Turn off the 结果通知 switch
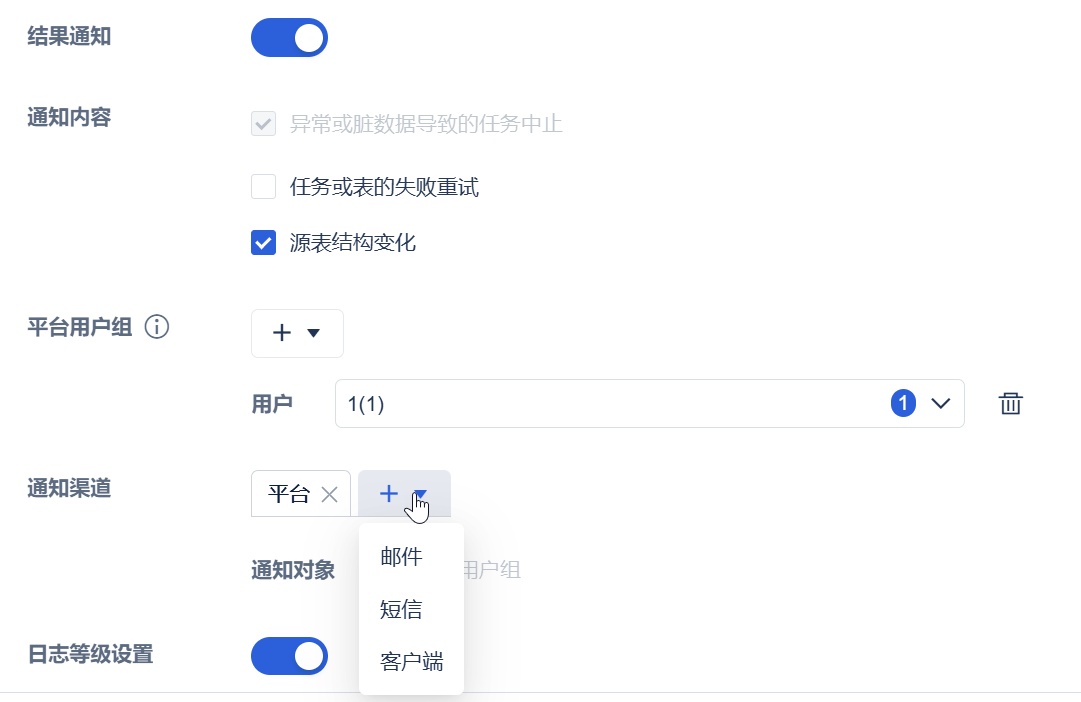The width and height of the screenshot is (1081, 702). 289,38
